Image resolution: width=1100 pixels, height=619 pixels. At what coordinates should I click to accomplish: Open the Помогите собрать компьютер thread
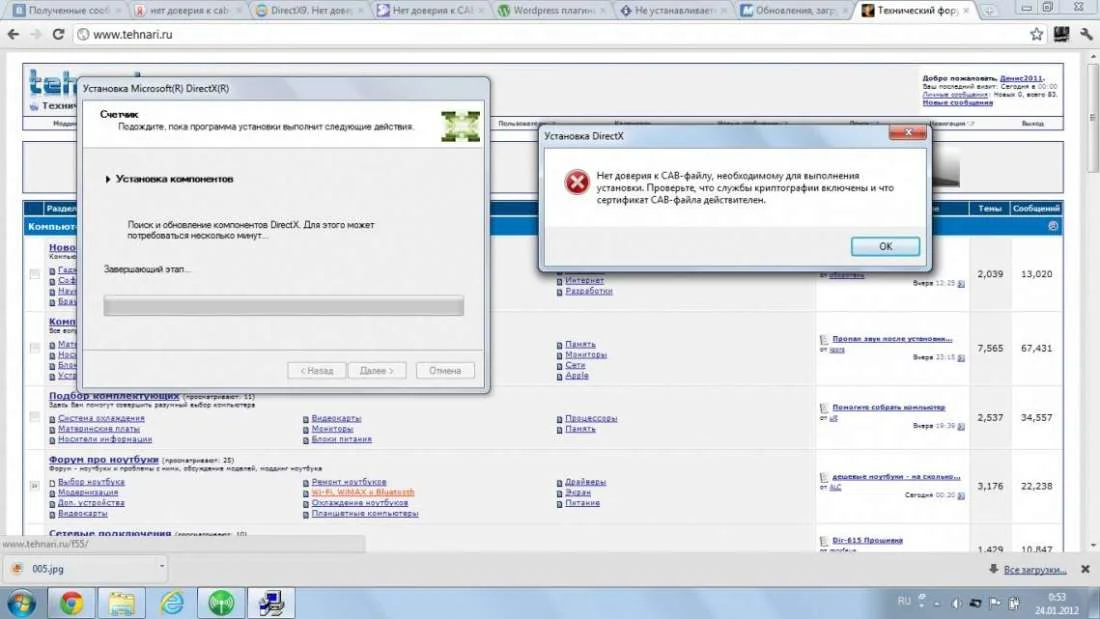(888, 407)
